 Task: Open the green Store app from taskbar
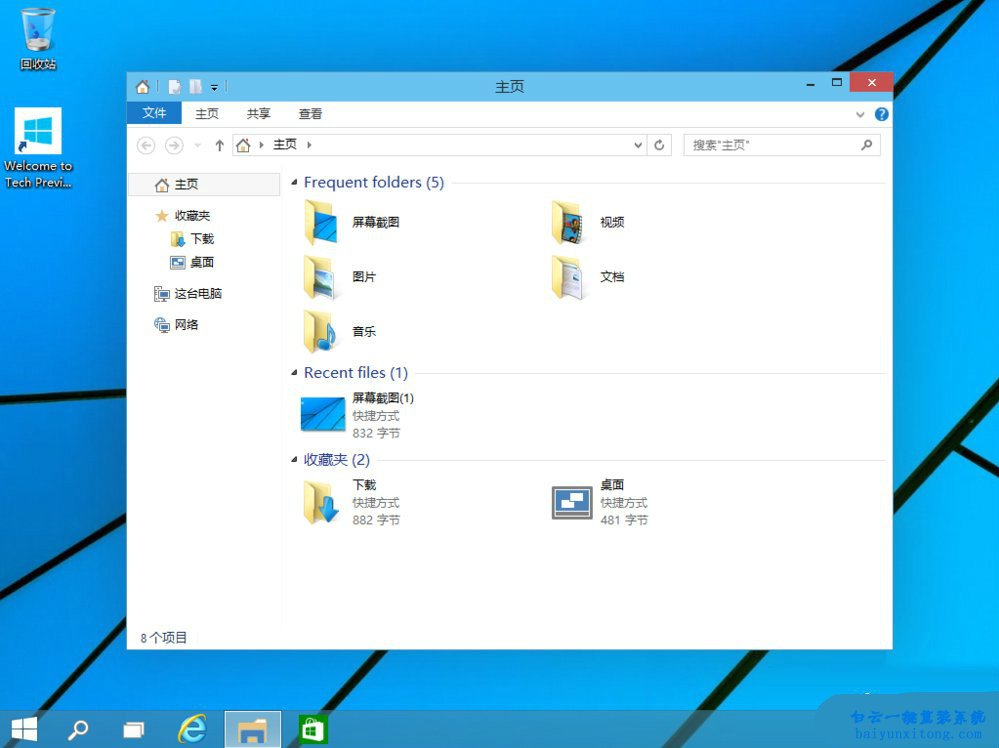coord(312,728)
